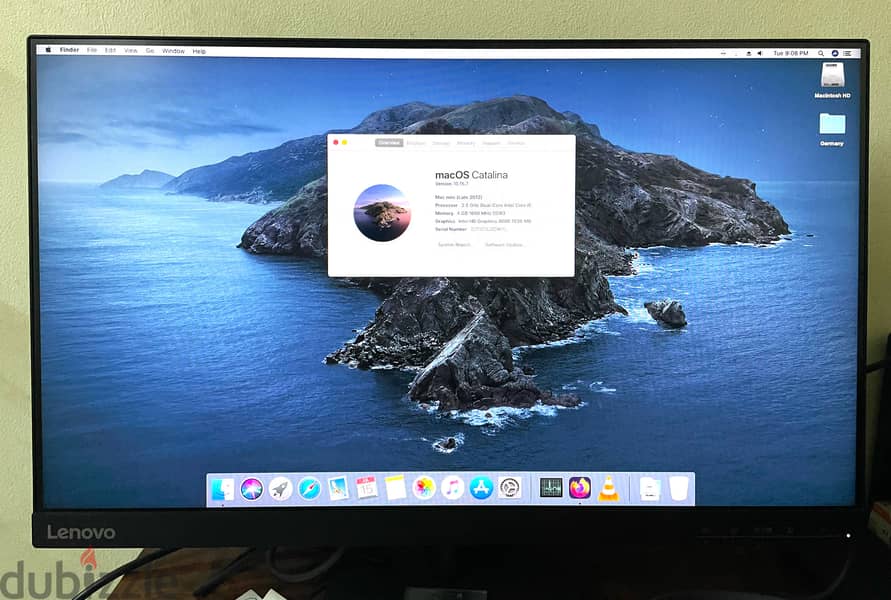This screenshot has height=600, width=891.
Task: Select the Overview tab in About window
Action: pos(389,143)
